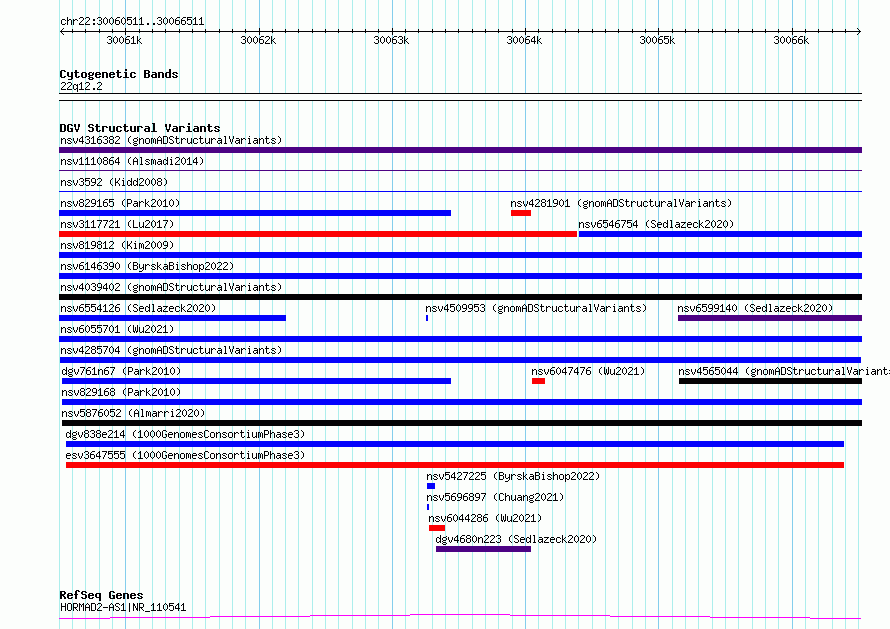Open the dgv761n67 (Park2010) label
This screenshot has height=629, width=890.
(121, 371)
